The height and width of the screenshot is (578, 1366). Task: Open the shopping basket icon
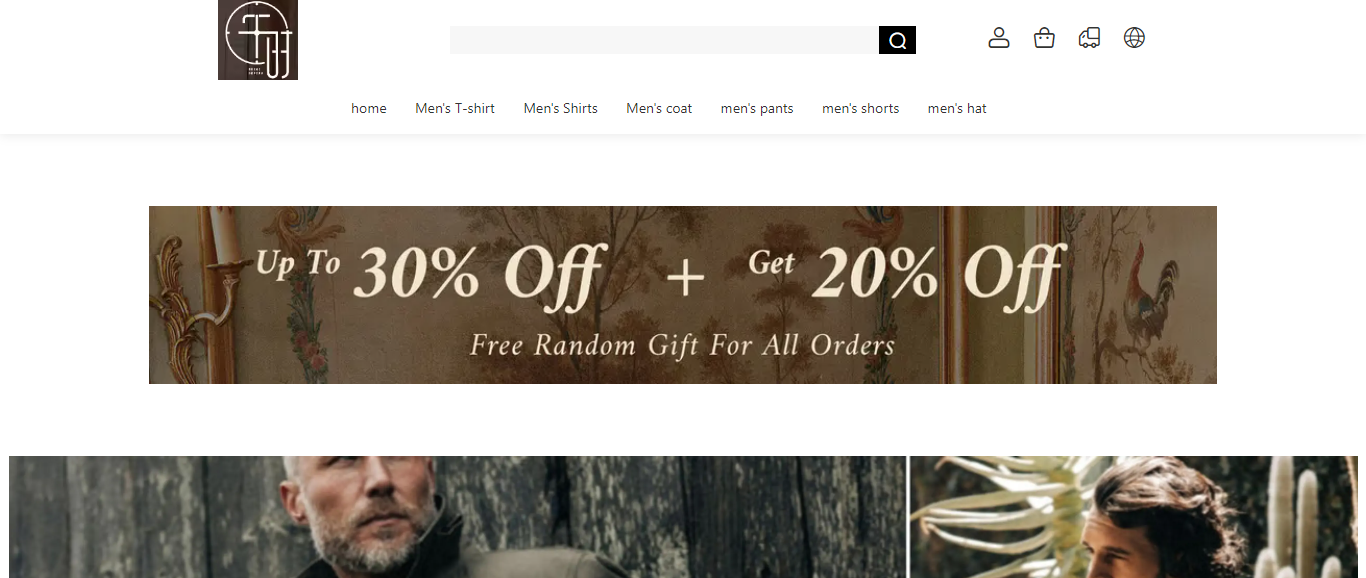click(1044, 38)
